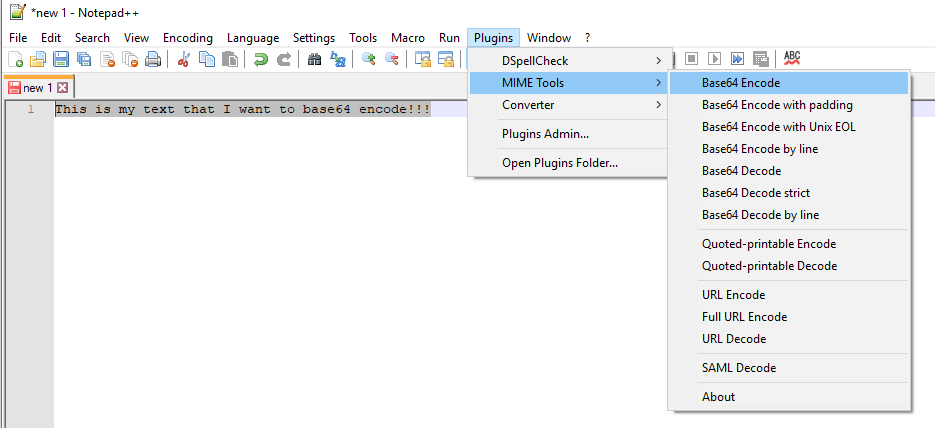Select Base64 Encode menu entry
Viewport: 935px width, 428px height.
[789, 83]
